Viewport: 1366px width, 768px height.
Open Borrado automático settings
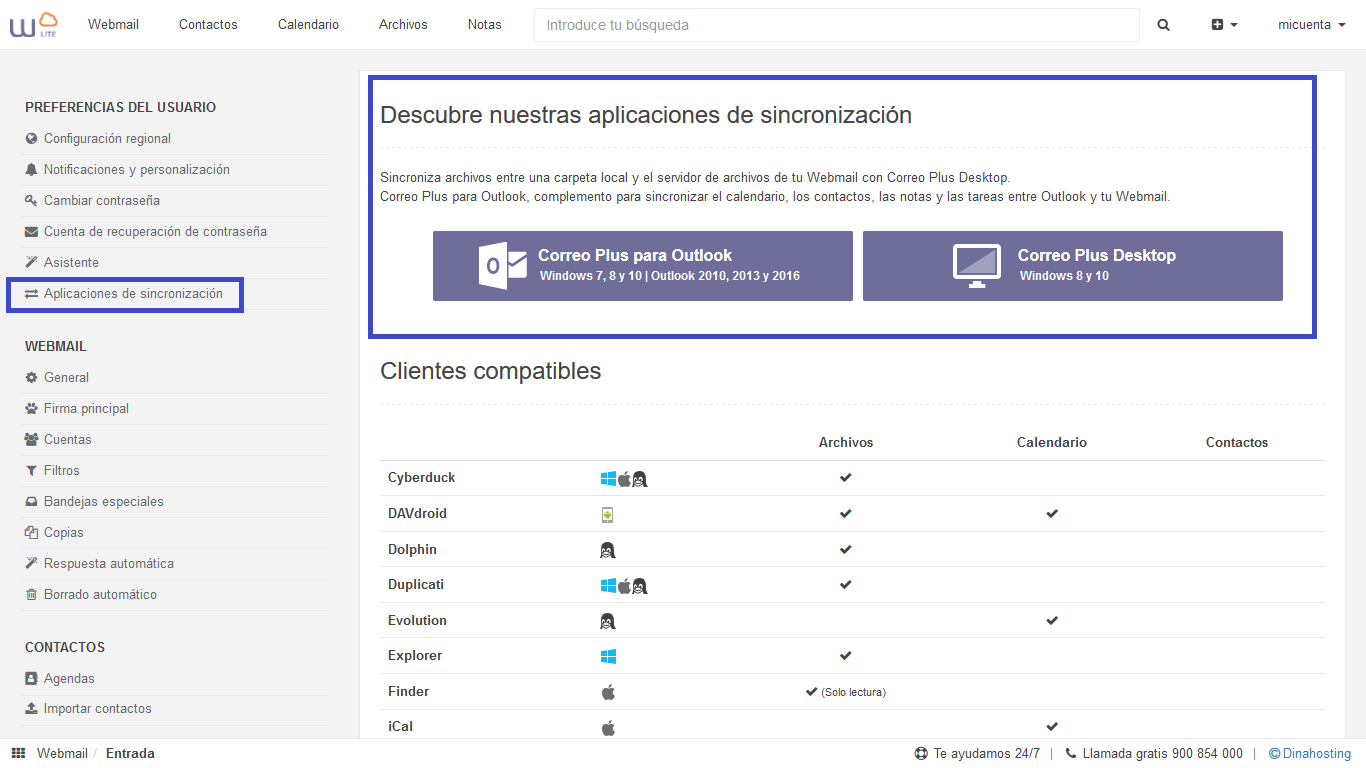click(100, 595)
